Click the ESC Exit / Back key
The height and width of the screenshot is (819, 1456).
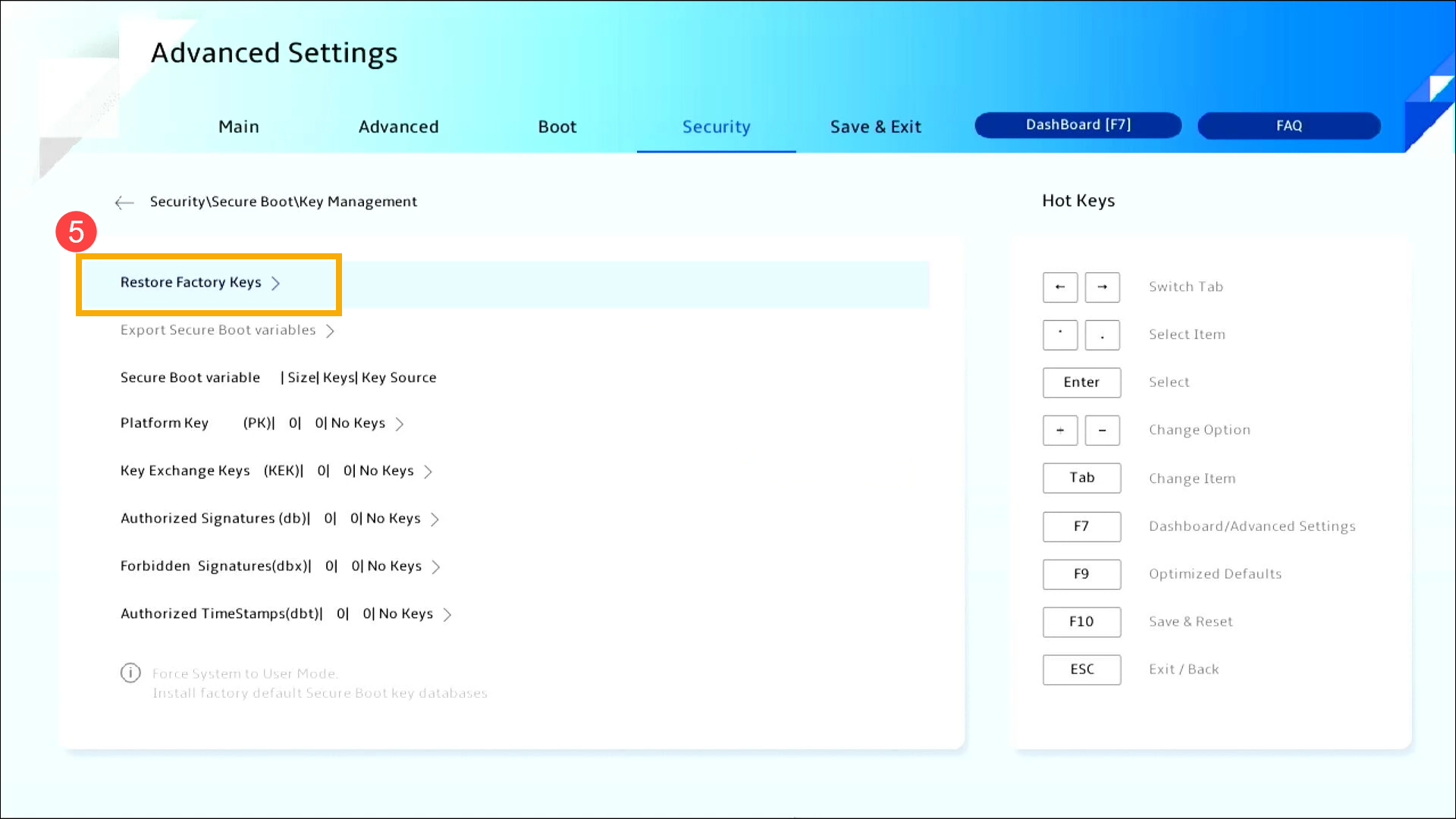(x=1081, y=670)
